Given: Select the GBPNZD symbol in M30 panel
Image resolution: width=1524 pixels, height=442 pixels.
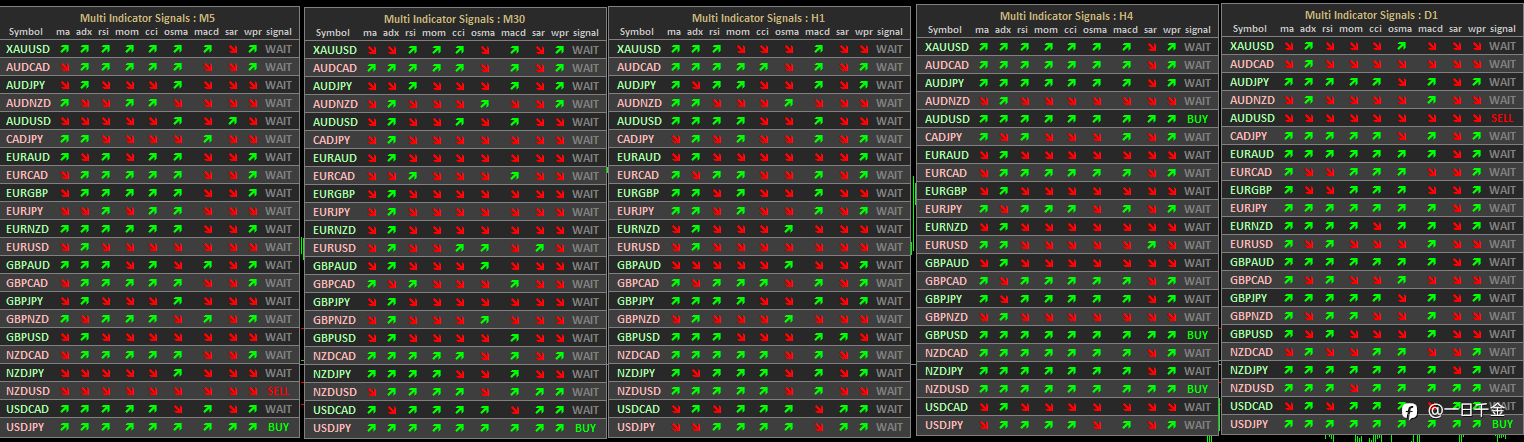Looking at the screenshot, I should [x=334, y=320].
